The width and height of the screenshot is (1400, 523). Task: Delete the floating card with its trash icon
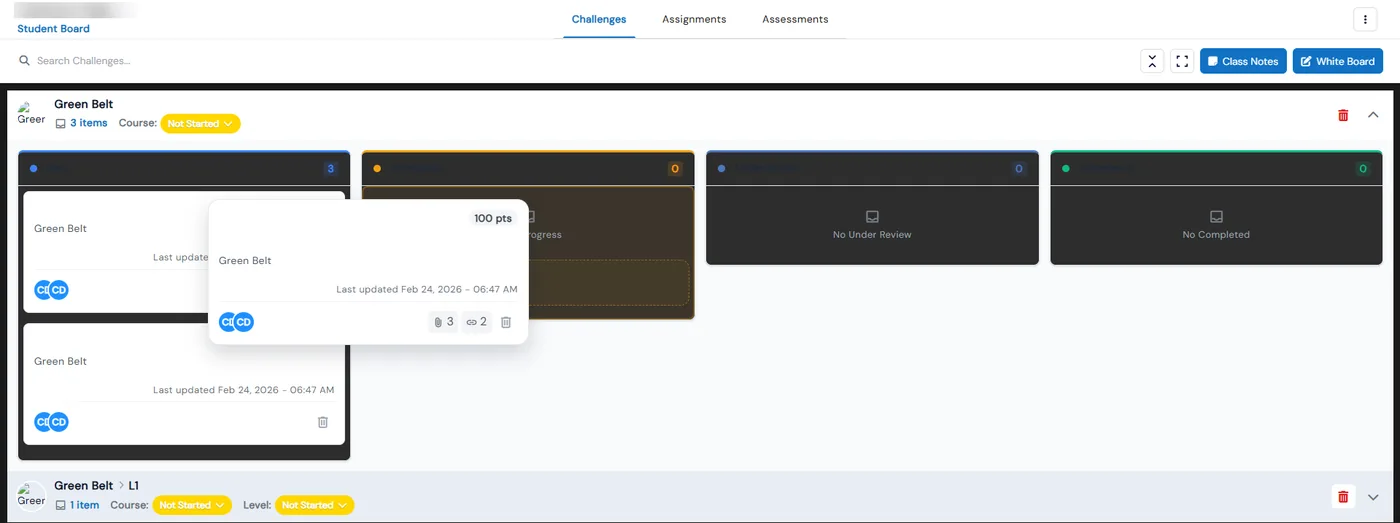506,322
